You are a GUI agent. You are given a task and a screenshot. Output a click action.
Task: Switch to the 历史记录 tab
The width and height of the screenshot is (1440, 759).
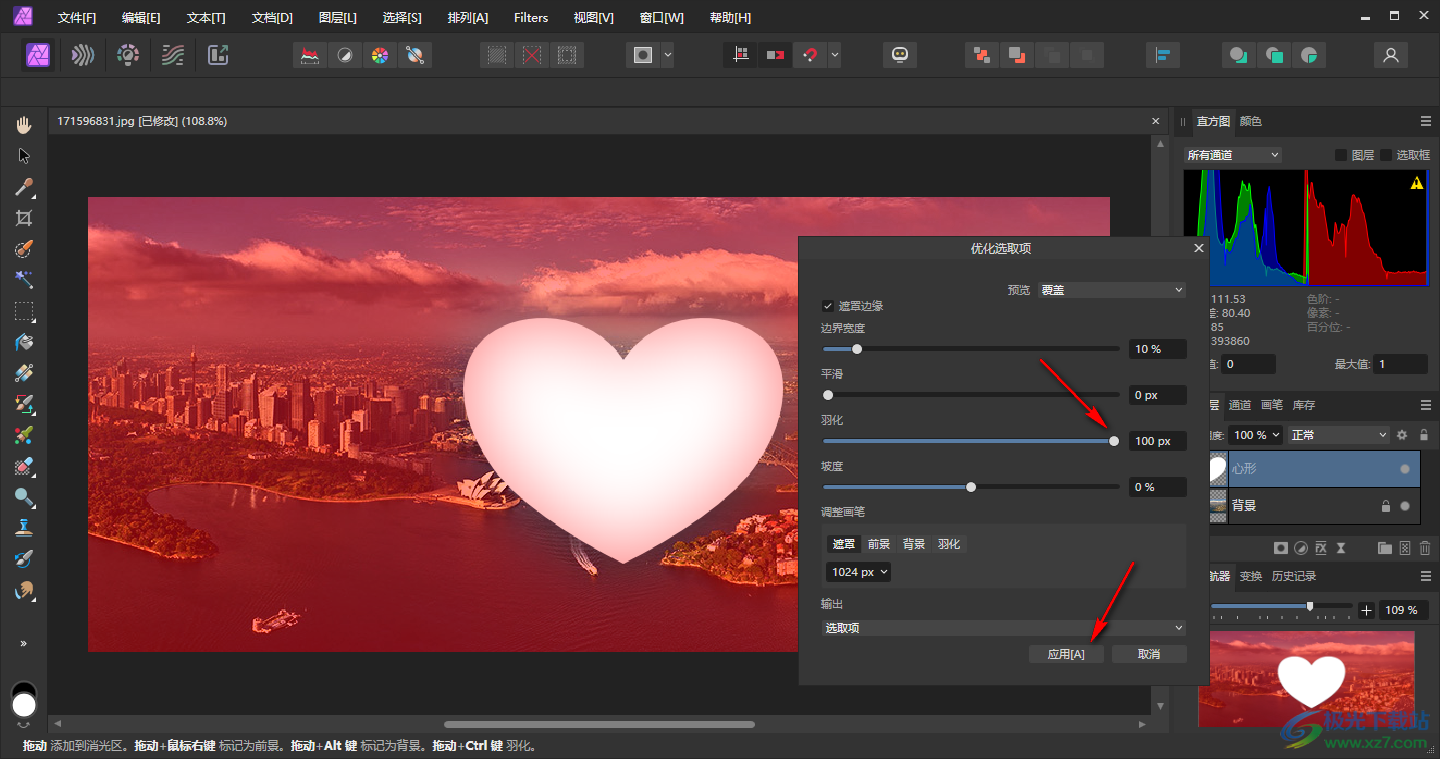tap(1293, 576)
